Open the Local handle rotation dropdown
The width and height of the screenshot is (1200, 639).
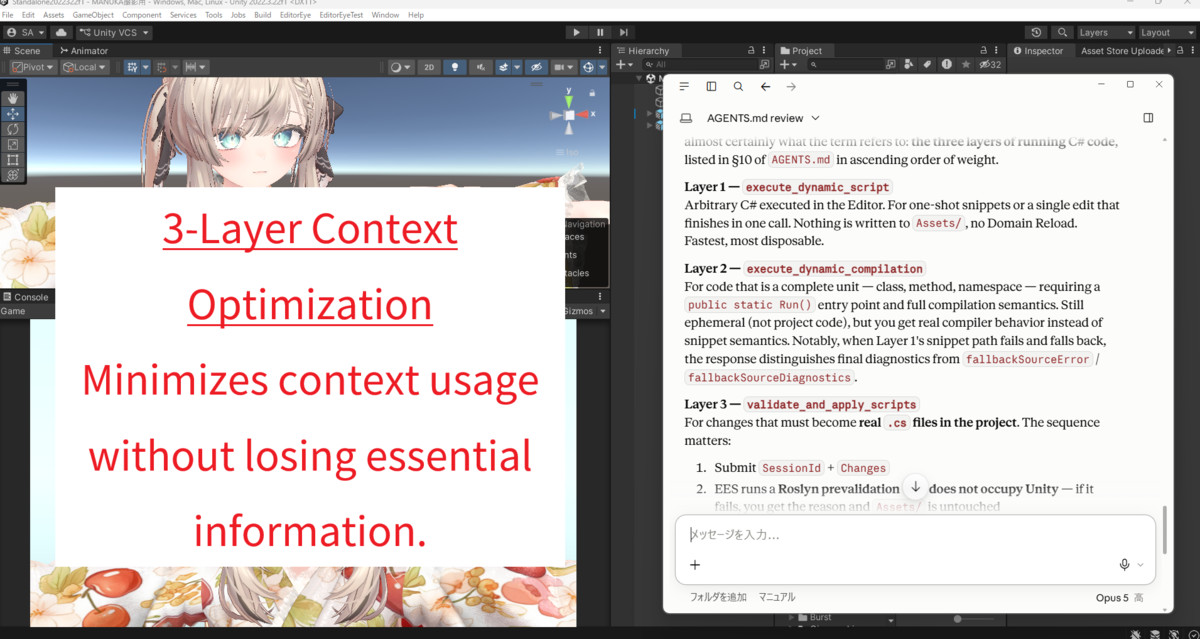point(85,67)
